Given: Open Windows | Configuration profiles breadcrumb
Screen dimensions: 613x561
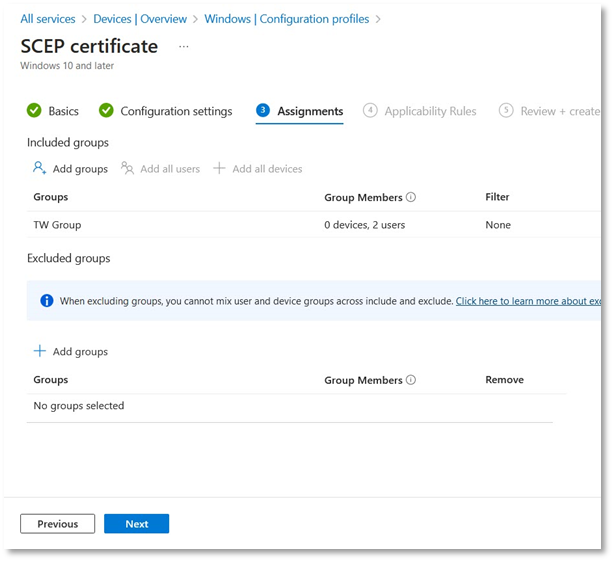Looking at the screenshot, I should 286,19.
